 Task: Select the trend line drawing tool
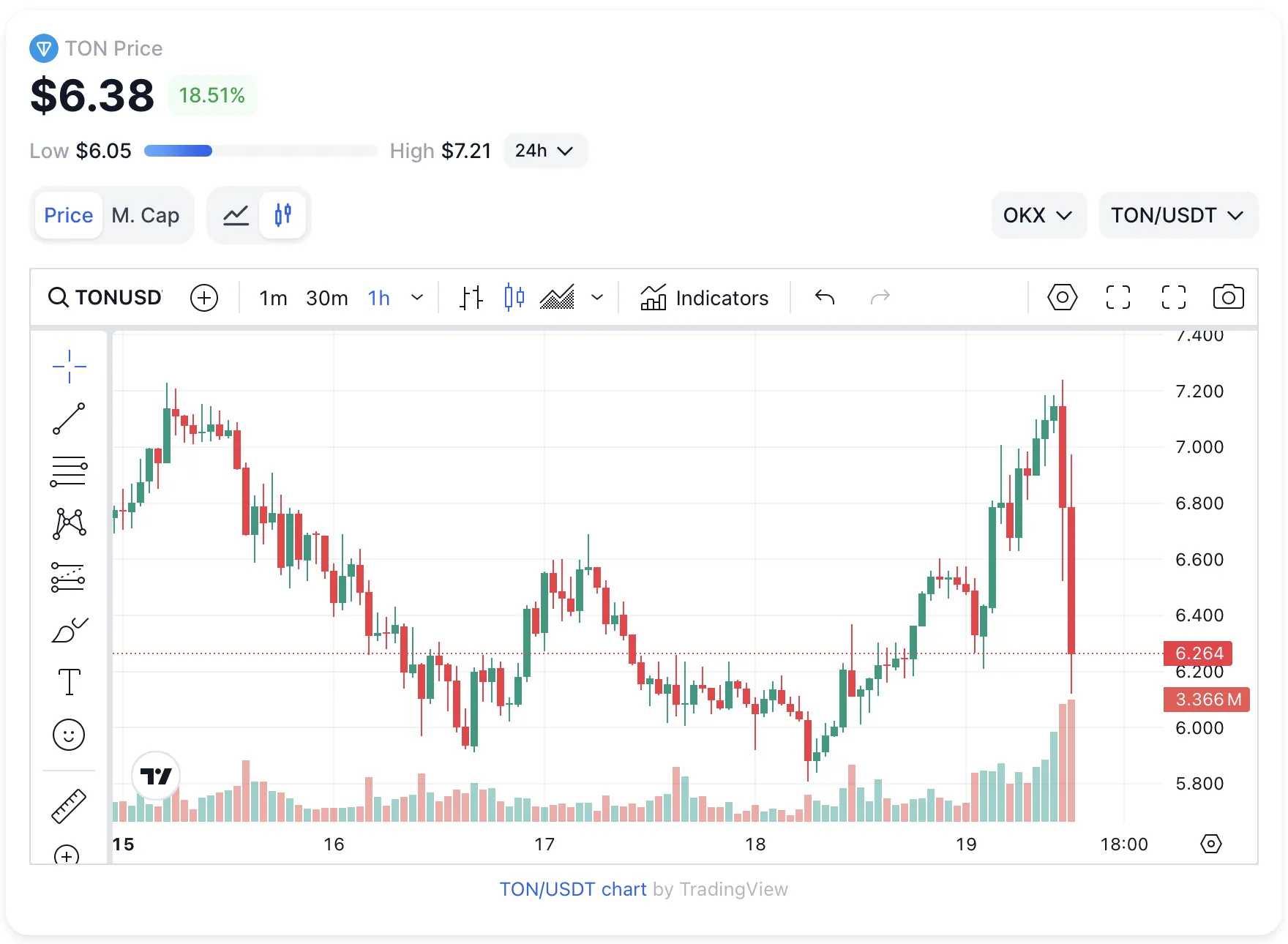click(x=70, y=419)
